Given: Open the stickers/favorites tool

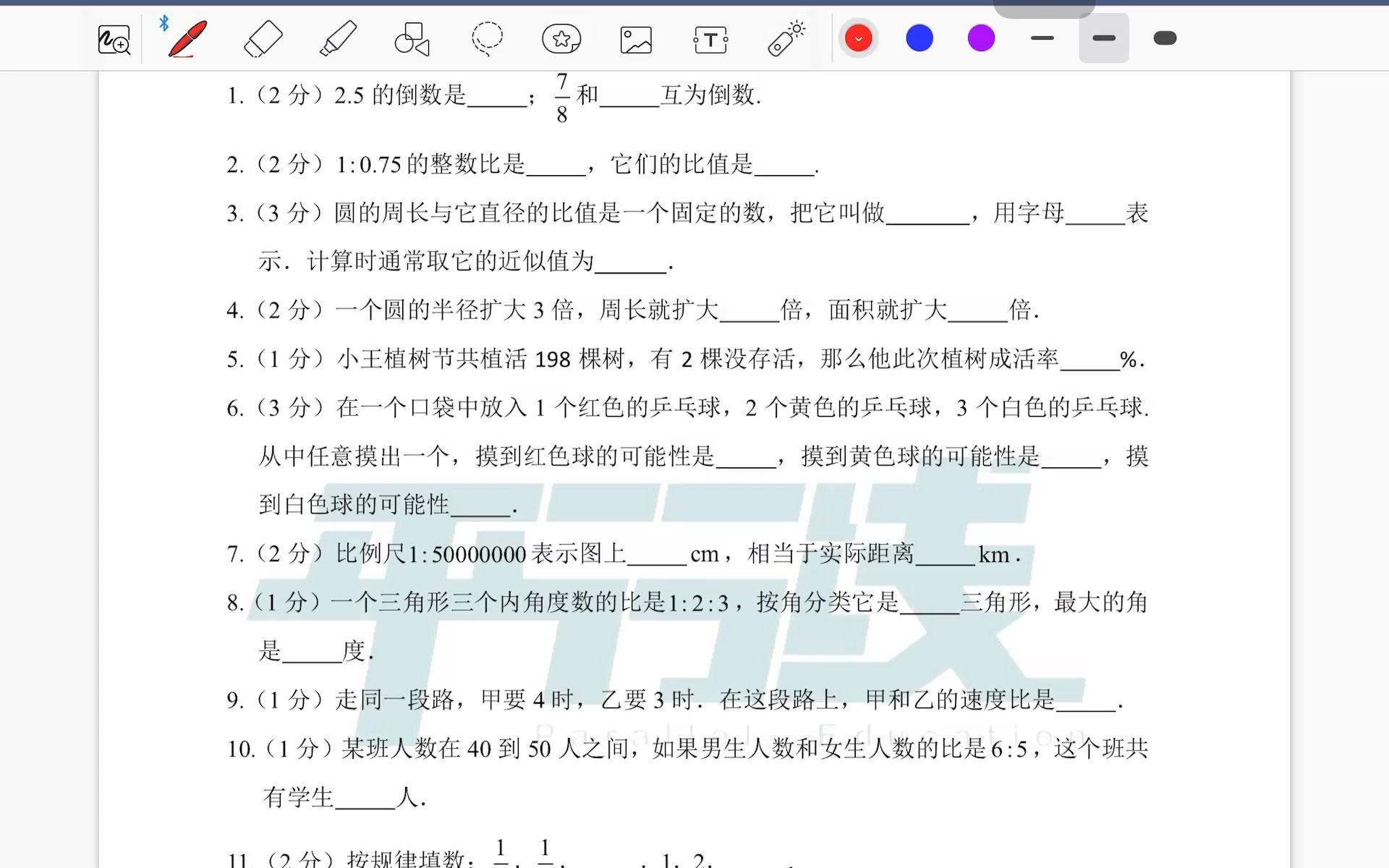Looking at the screenshot, I should coord(561,38).
